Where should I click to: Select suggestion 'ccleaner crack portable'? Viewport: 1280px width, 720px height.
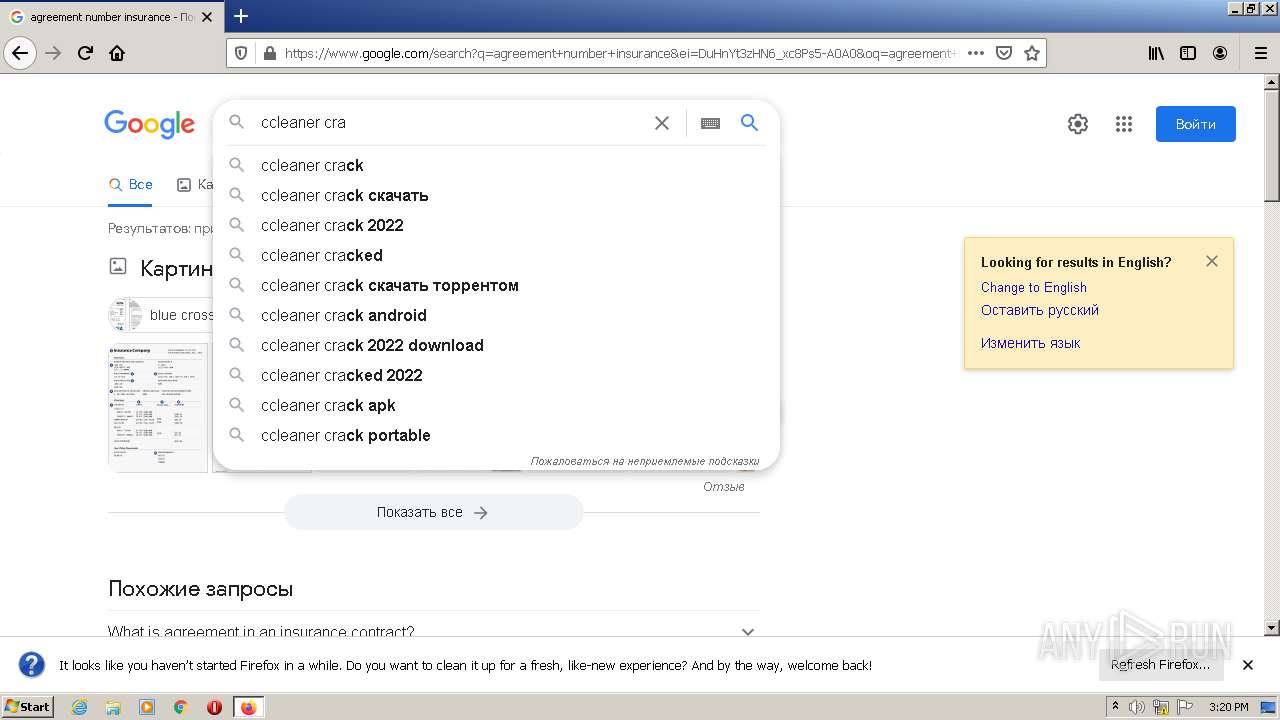(x=496, y=435)
